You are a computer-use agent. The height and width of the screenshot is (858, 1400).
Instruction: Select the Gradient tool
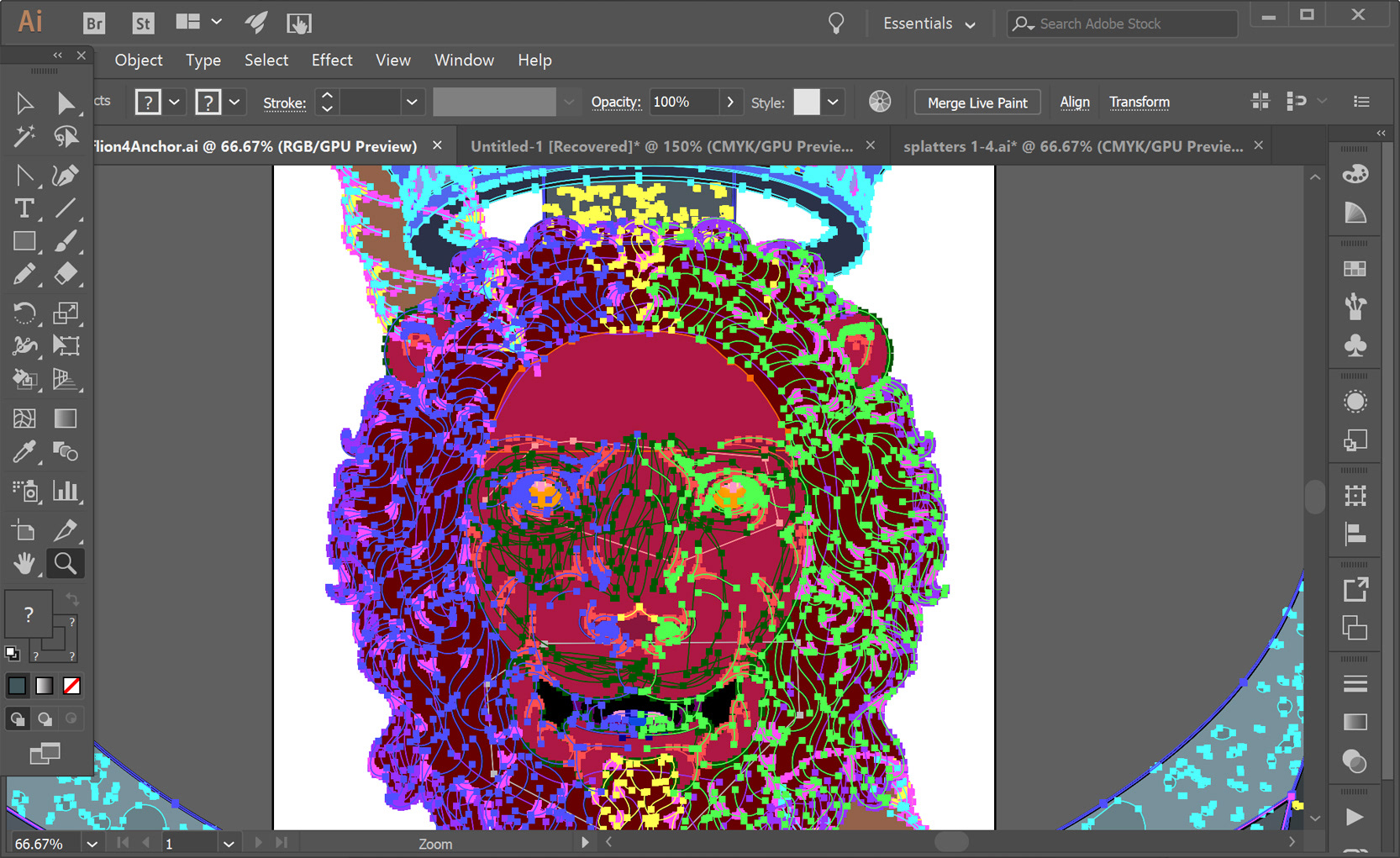pyautogui.click(x=66, y=418)
